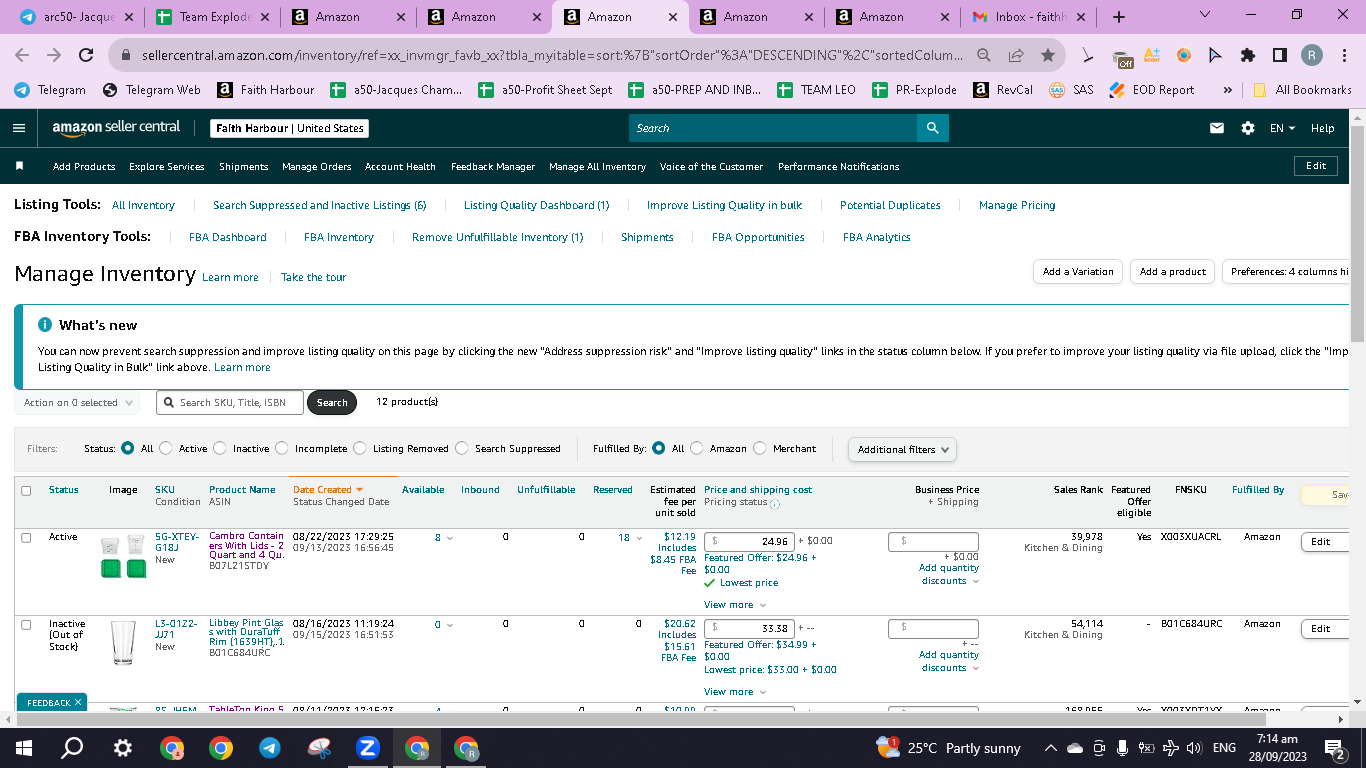This screenshot has width=1366, height=768.
Task: Click the Amazon Seller Central logo
Action: click(116, 128)
